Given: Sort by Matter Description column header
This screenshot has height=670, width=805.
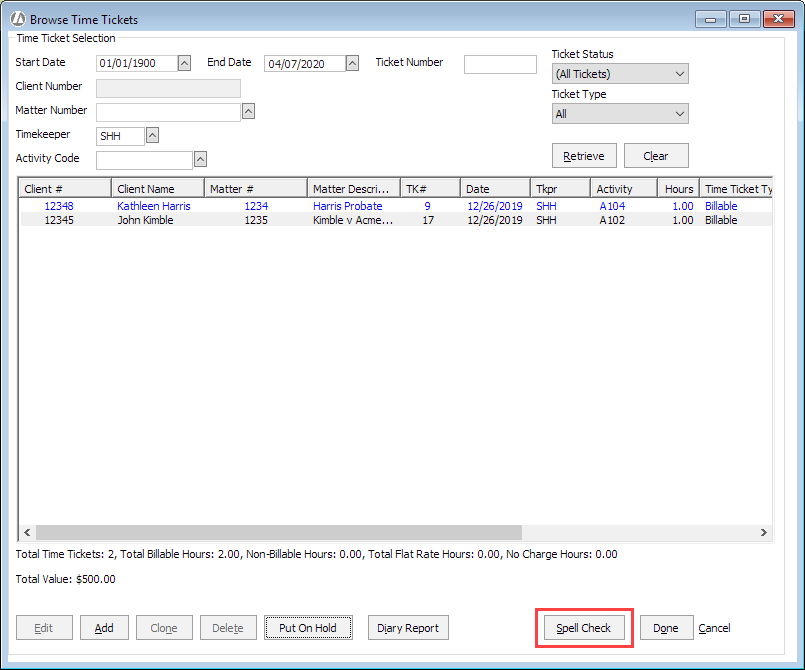Looking at the screenshot, I should coord(354,188).
